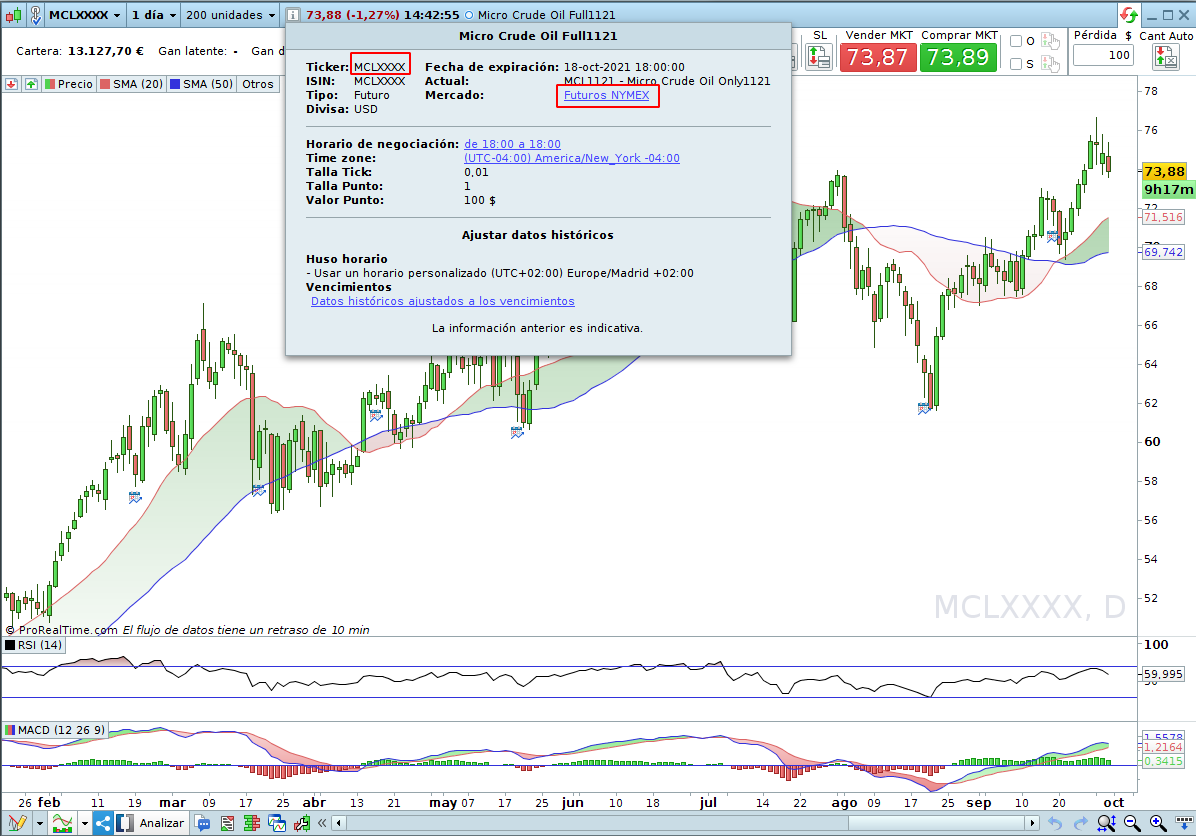
Task: Enable the O checkbox
Action: pyautogui.click(x=1016, y=41)
